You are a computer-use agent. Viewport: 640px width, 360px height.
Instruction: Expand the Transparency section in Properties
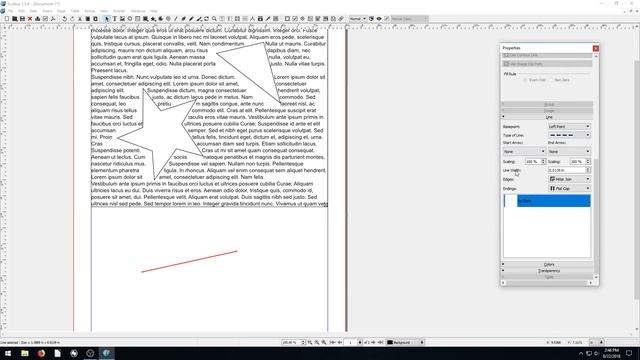(x=547, y=271)
